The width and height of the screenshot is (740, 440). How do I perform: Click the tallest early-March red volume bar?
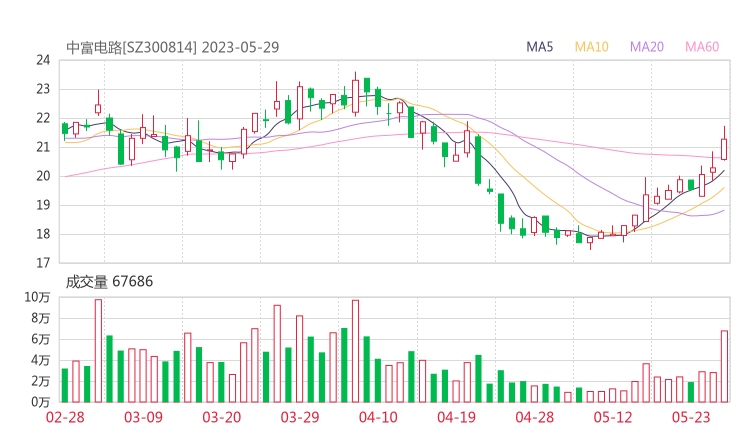coord(98,351)
